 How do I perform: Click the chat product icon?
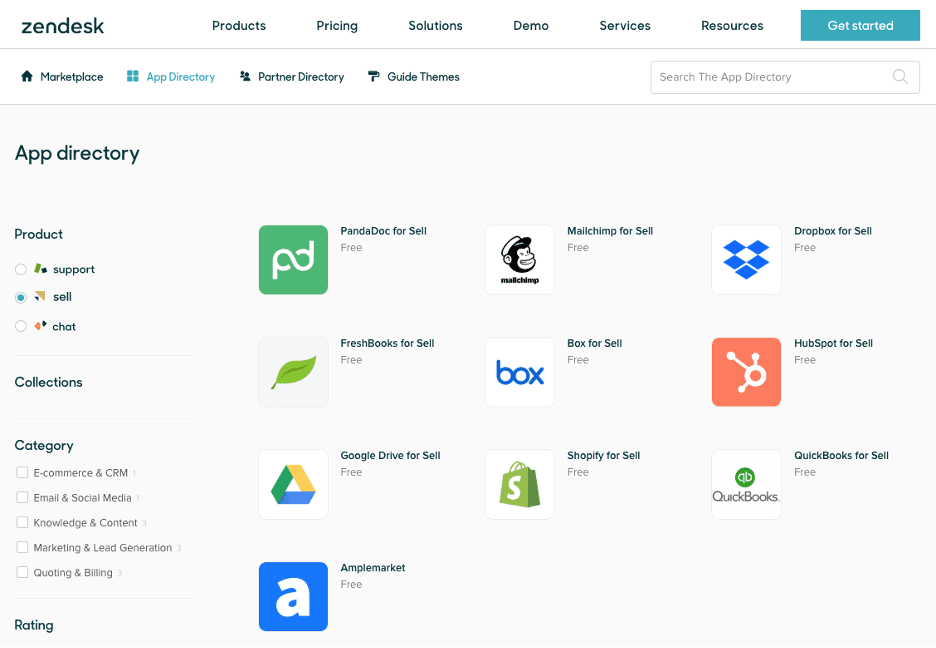click(40, 326)
